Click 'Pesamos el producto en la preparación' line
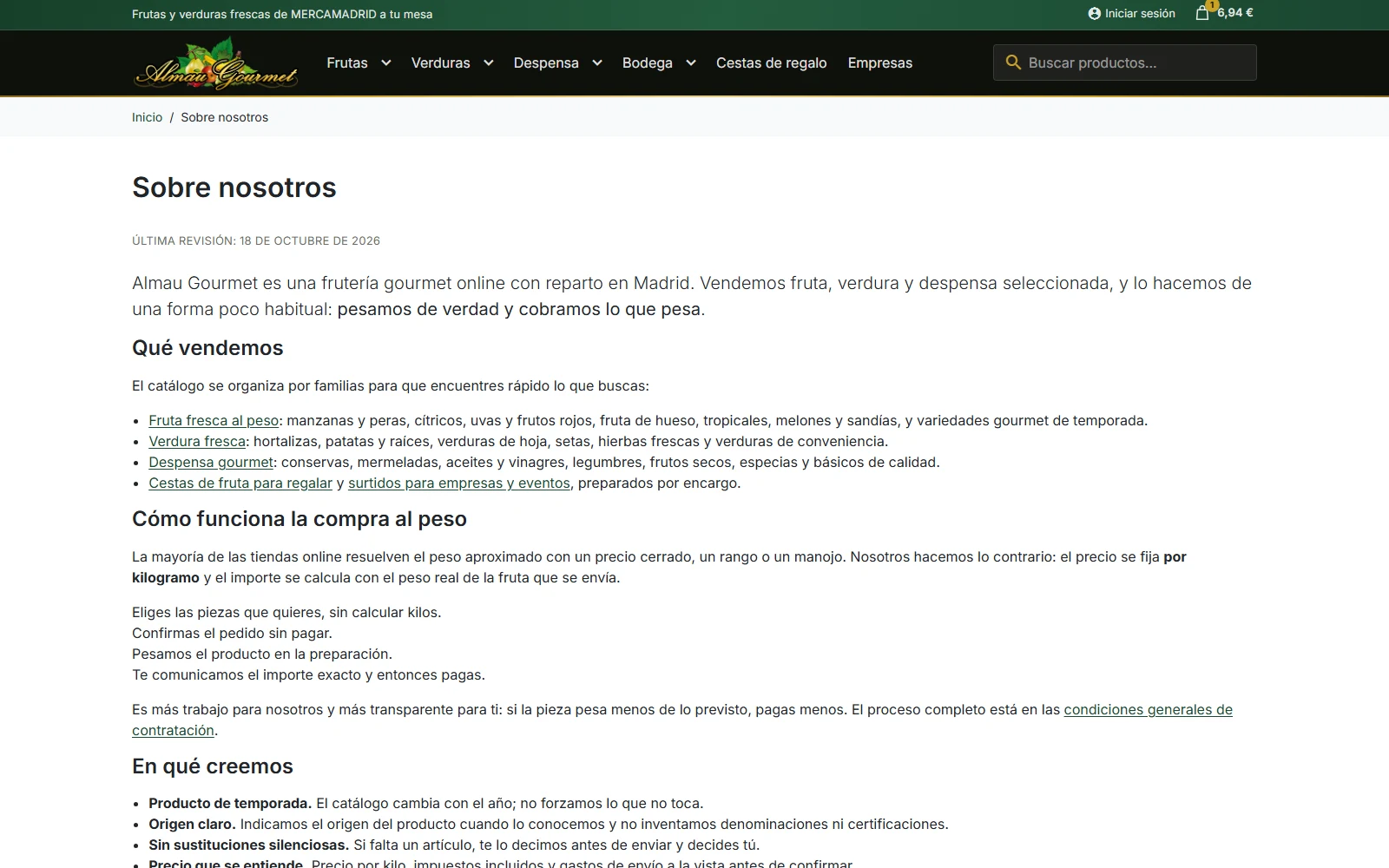Image resolution: width=1389 pixels, height=868 pixels. point(262,654)
